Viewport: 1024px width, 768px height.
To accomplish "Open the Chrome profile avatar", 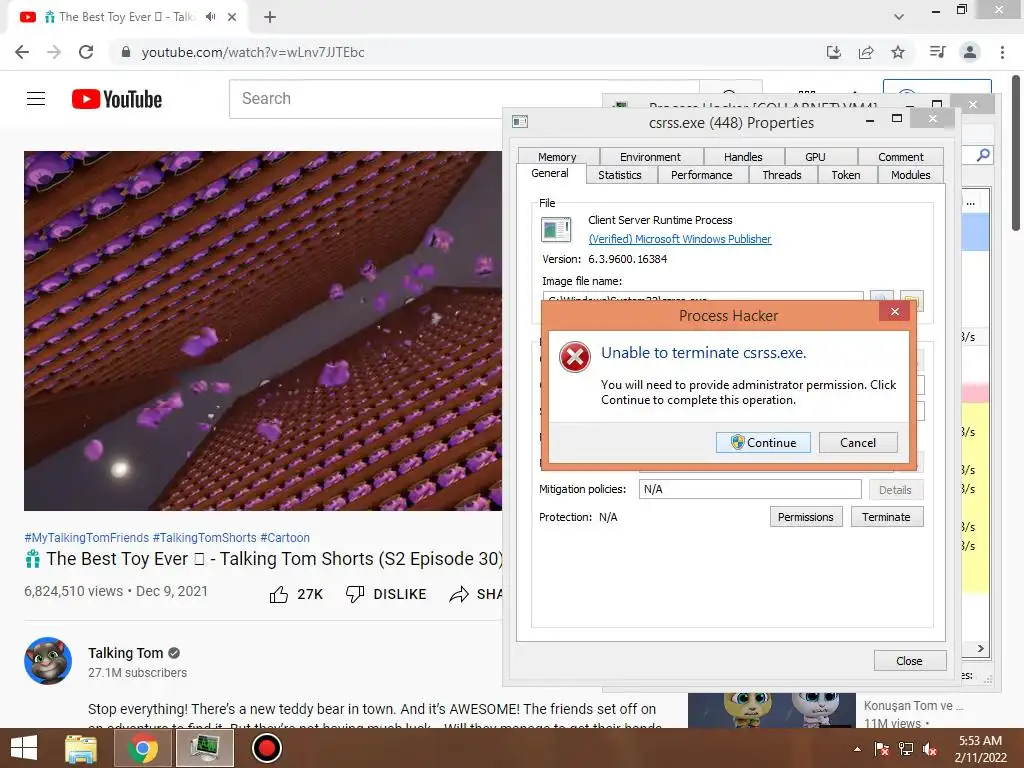I will 970,52.
